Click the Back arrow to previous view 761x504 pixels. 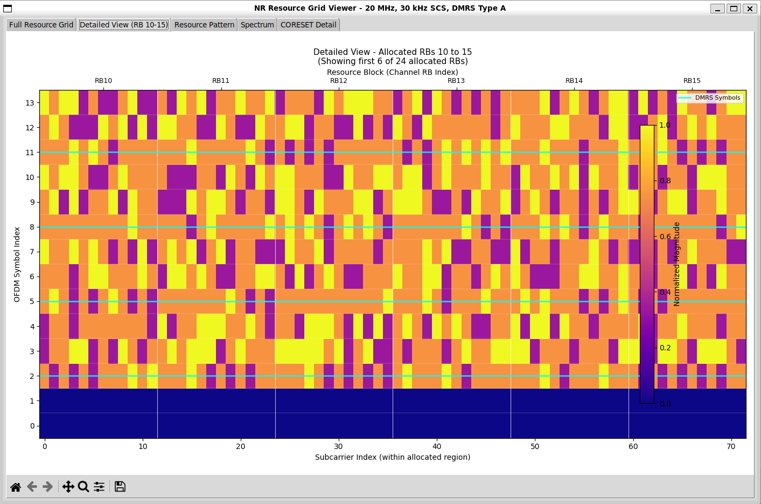pyautogui.click(x=32, y=486)
